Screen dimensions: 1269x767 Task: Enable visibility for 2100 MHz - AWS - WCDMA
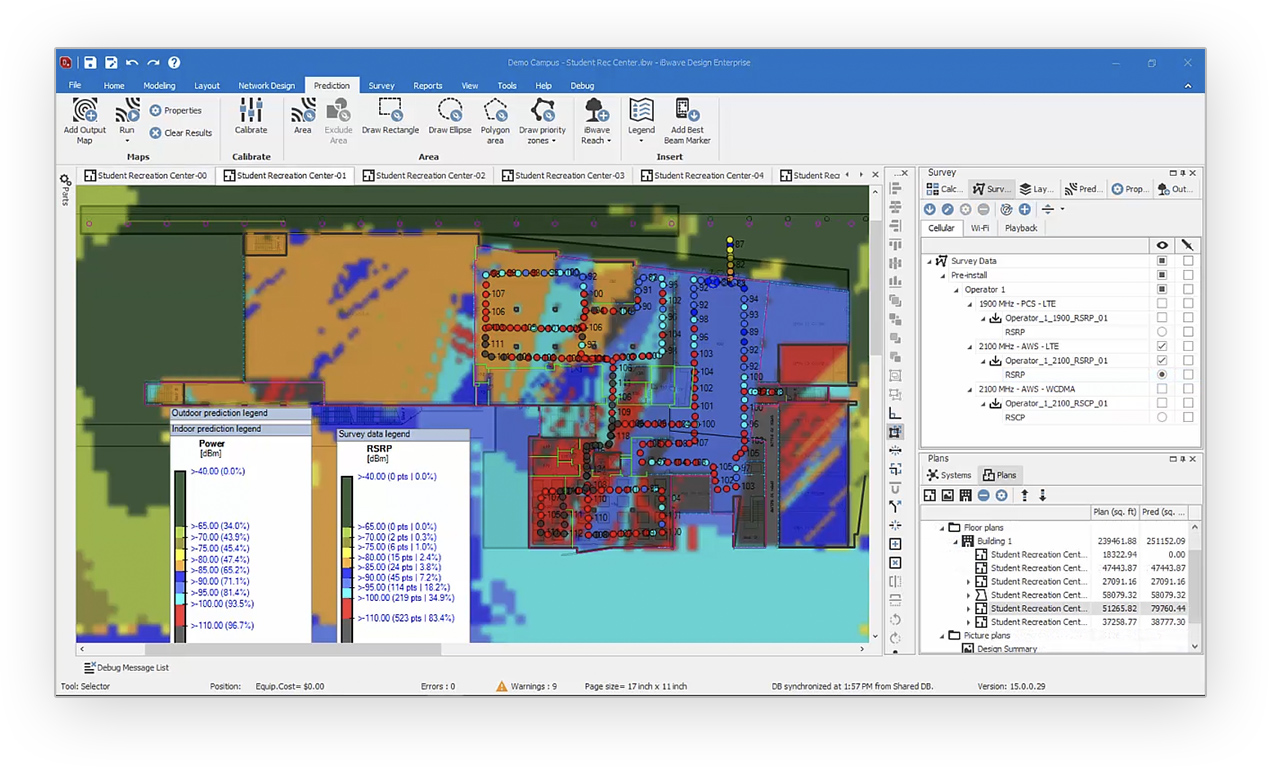click(1162, 389)
